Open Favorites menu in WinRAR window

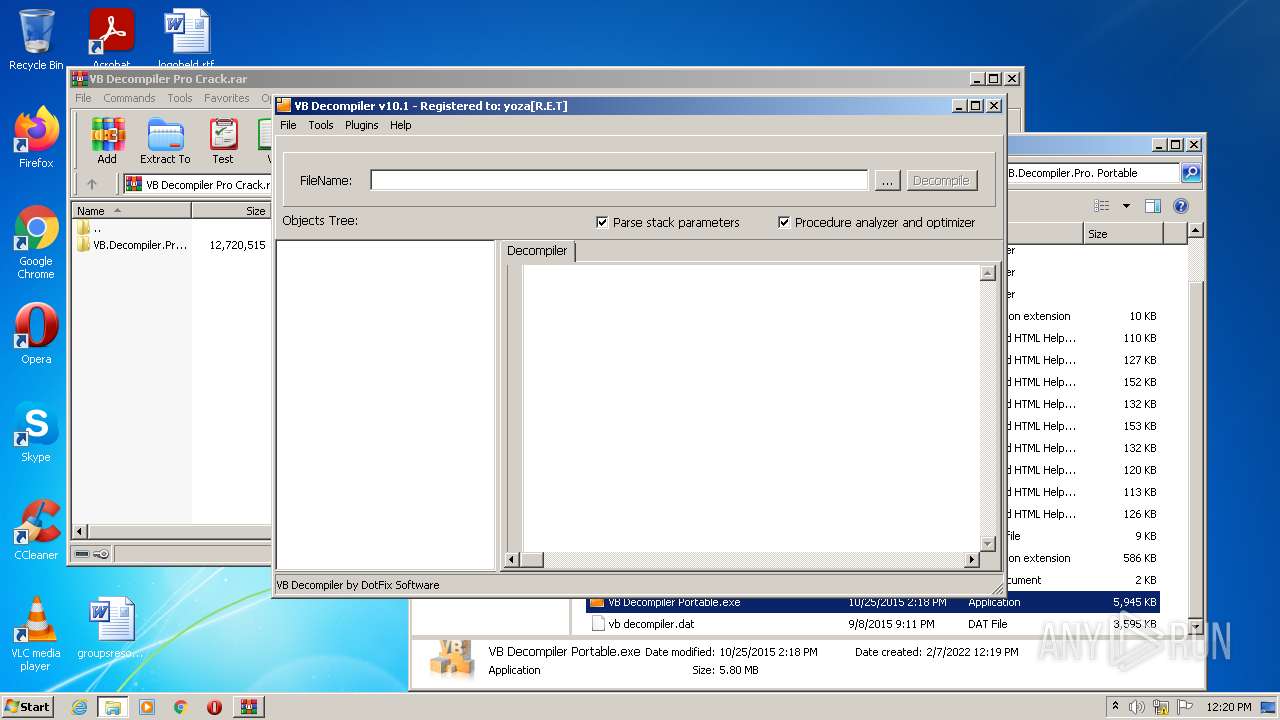227,98
